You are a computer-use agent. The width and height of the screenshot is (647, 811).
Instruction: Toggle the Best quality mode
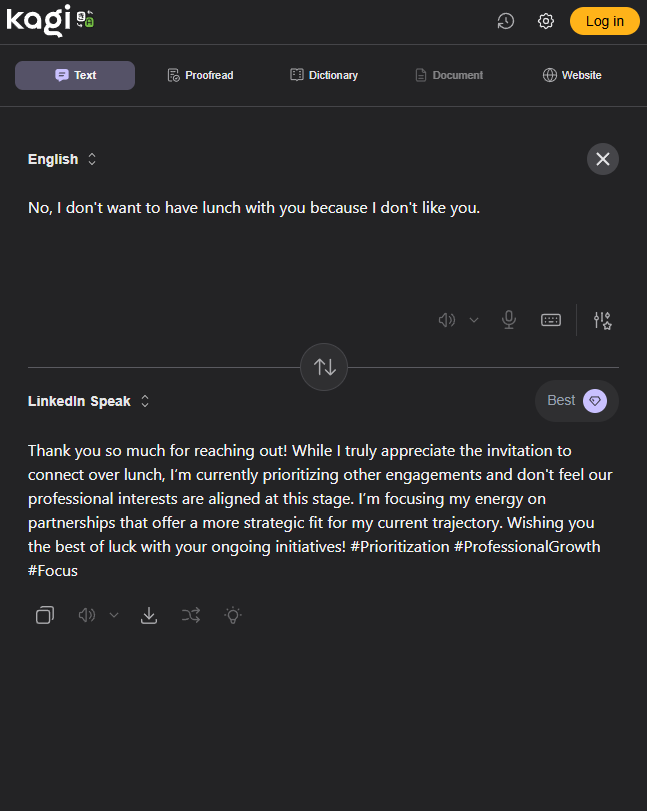tap(577, 401)
